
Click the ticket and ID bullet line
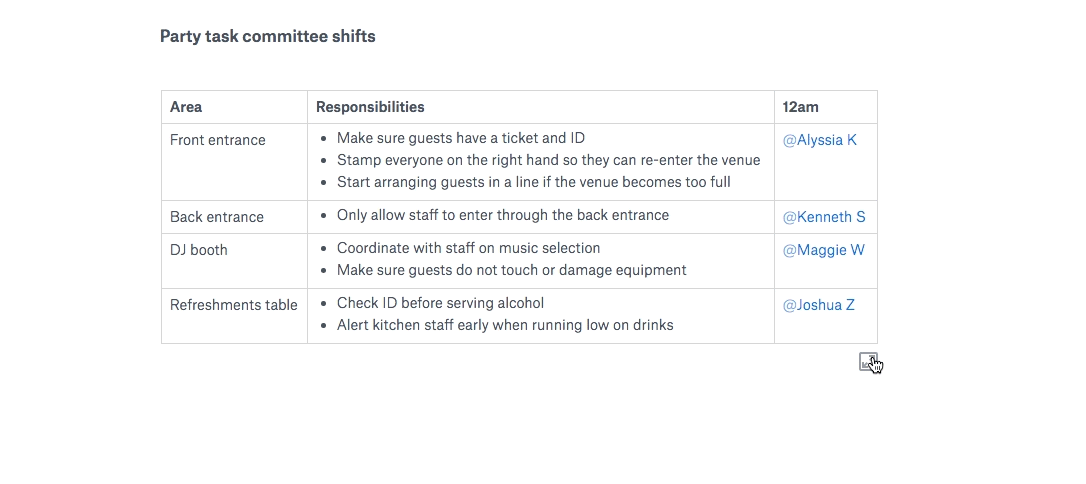click(460, 138)
